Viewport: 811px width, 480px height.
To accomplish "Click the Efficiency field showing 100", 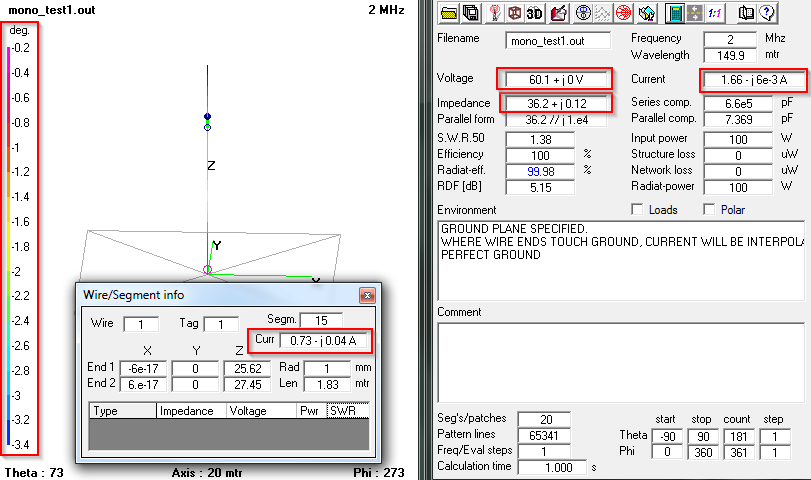I will [540, 155].
